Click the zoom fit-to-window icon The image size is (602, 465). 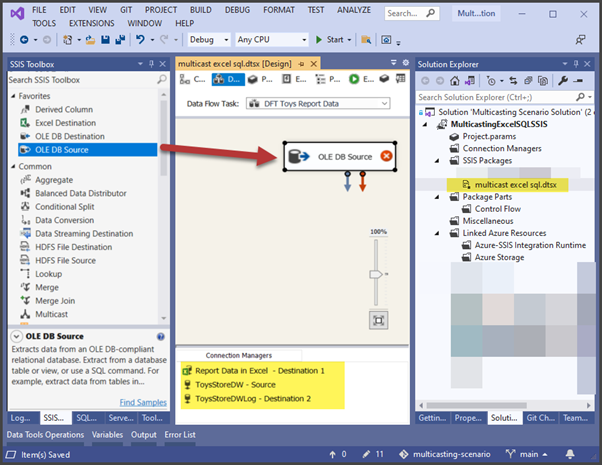click(379, 320)
